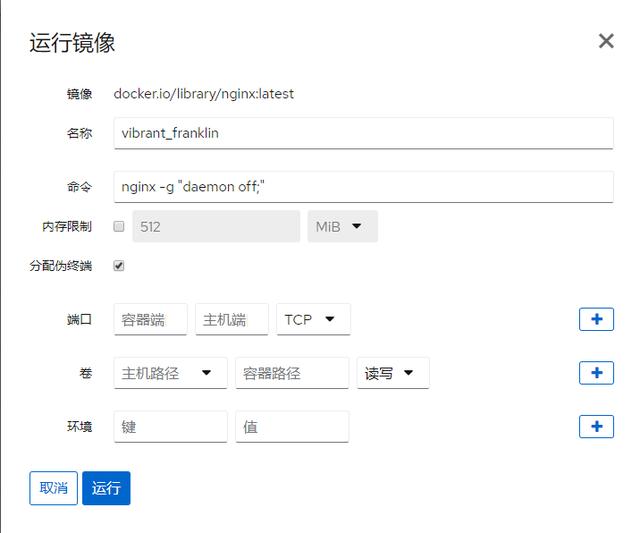Screen dimensions: 640x533
Task: Click the 名称 label
Action: click(80, 133)
